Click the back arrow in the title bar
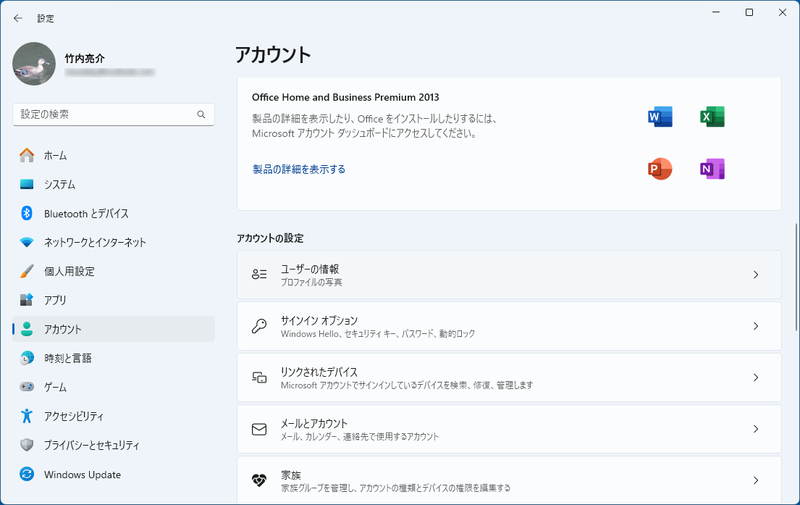800x505 pixels. pos(18,18)
